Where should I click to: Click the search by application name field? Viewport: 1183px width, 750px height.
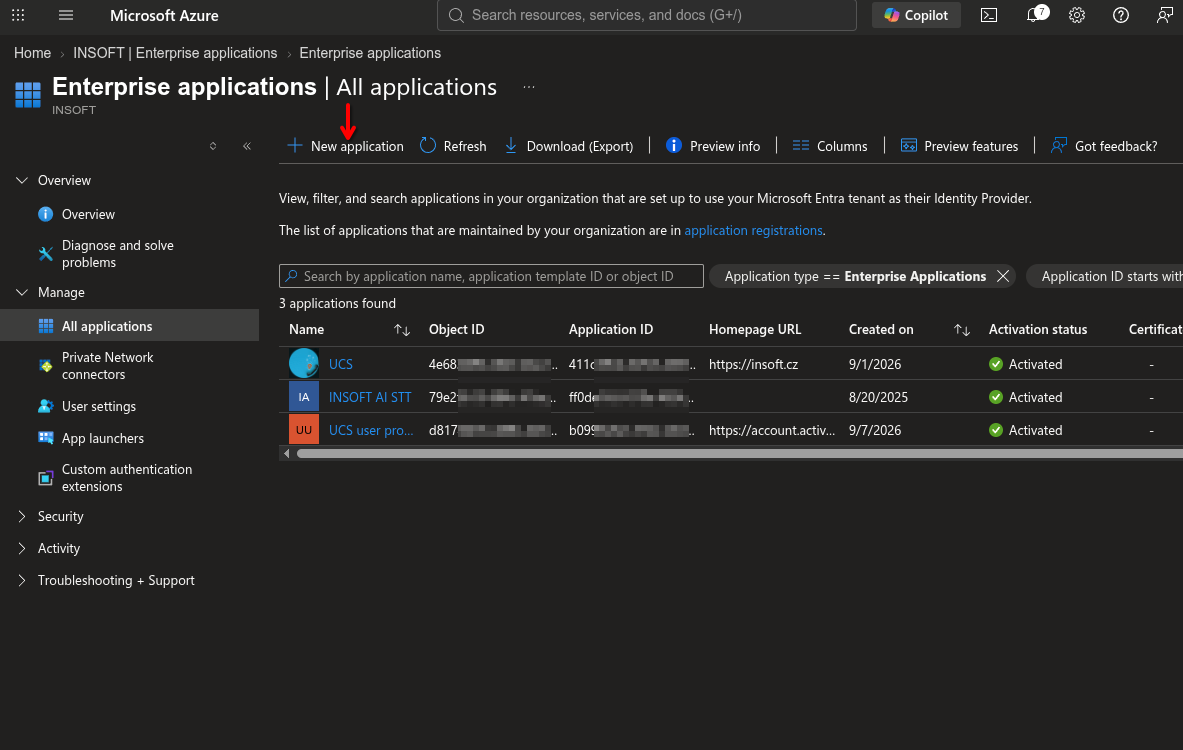tap(491, 276)
